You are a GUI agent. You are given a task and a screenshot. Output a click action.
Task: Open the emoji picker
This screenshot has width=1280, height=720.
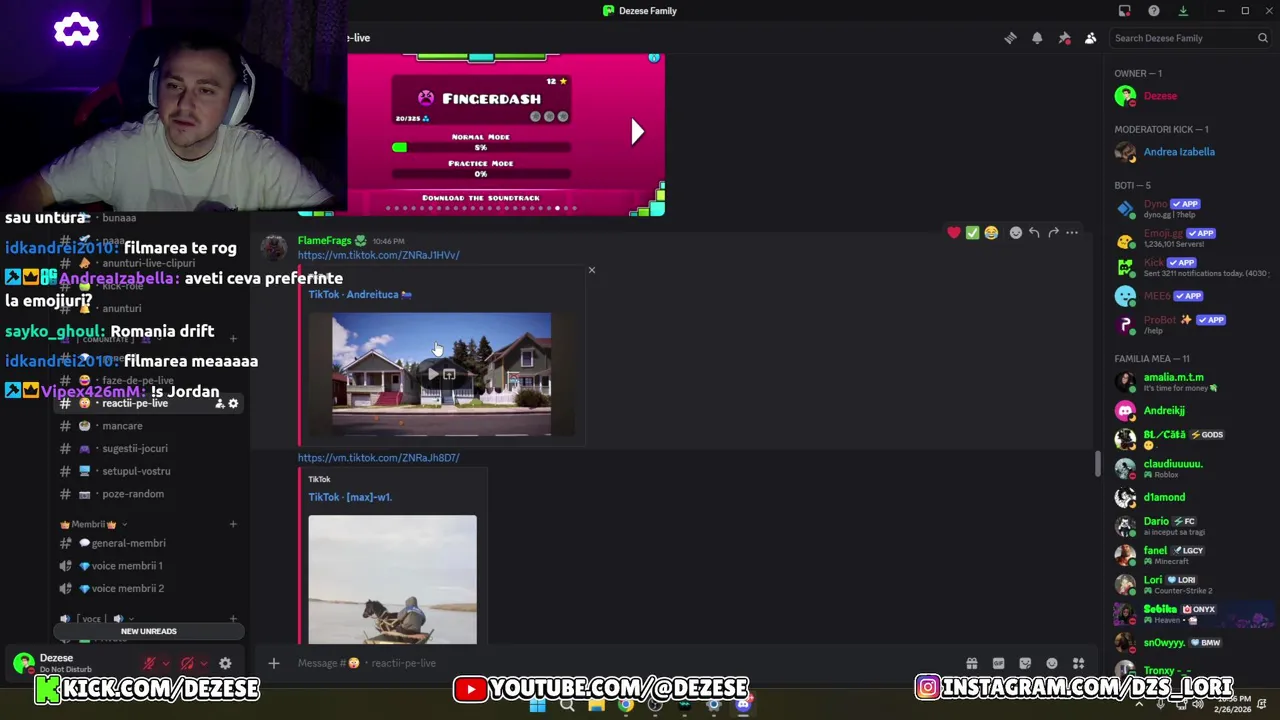pyautogui.click(x=1052, y=663)
